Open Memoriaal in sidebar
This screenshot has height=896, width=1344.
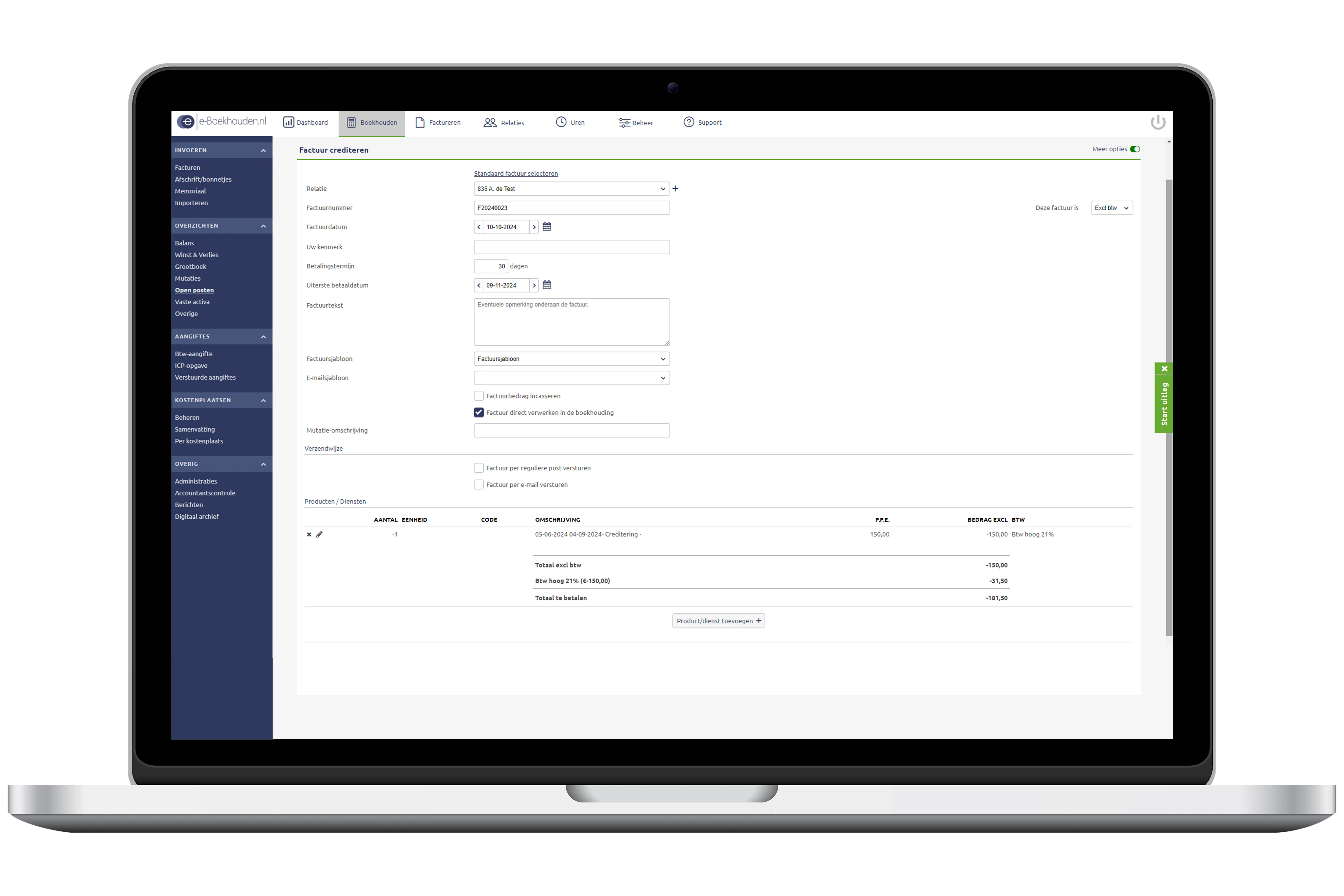coord(190,191)
